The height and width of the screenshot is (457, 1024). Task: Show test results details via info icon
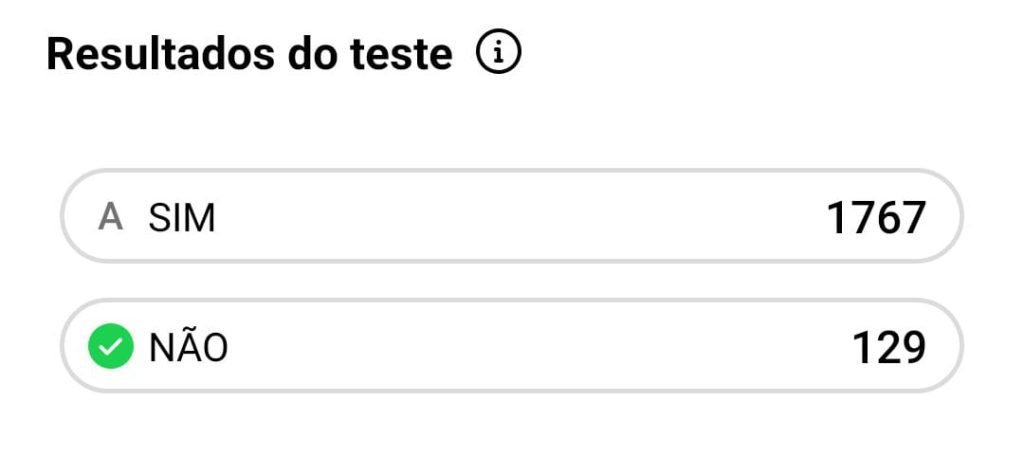point(498,55)
